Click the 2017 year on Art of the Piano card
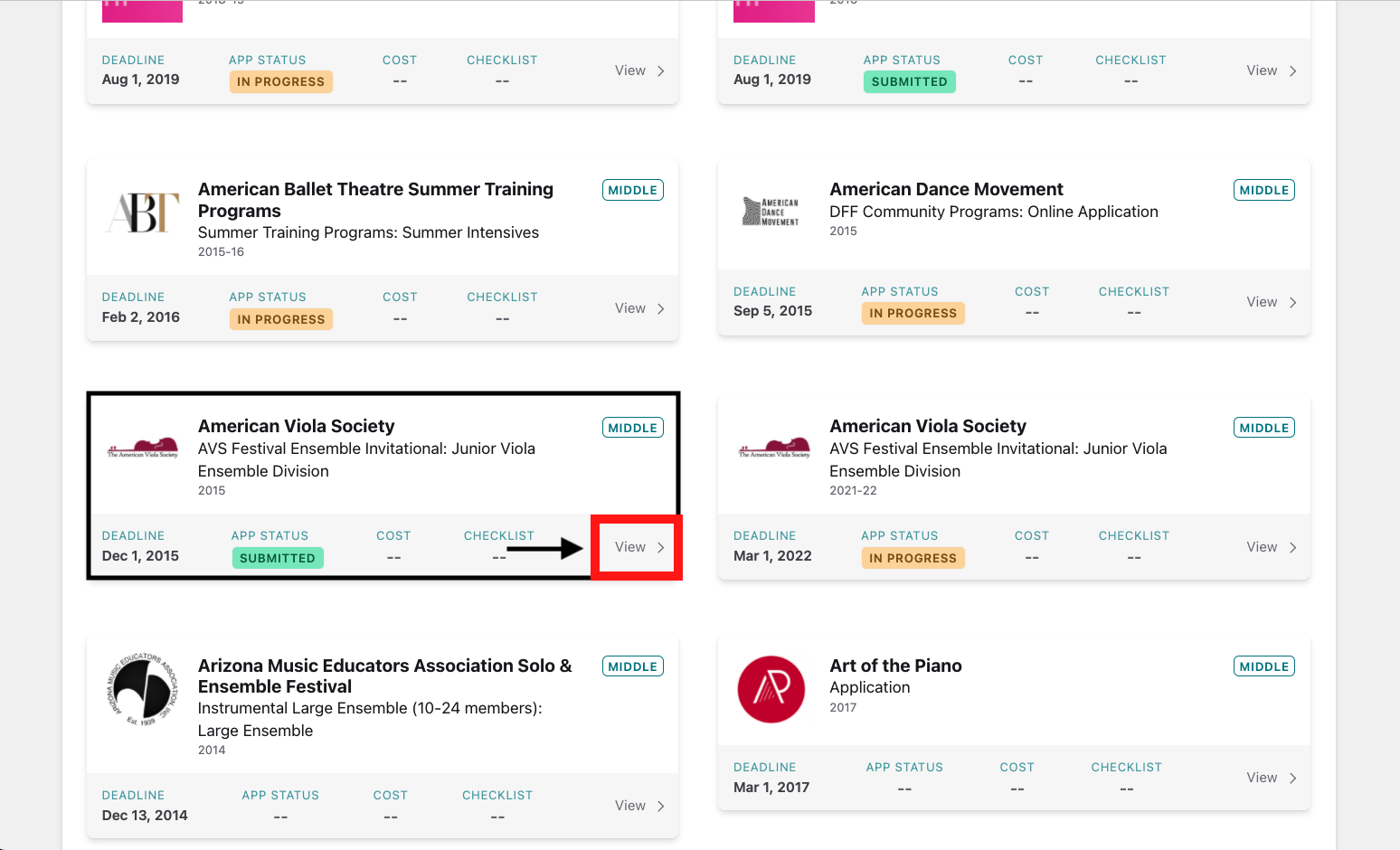 pos(843,707)
